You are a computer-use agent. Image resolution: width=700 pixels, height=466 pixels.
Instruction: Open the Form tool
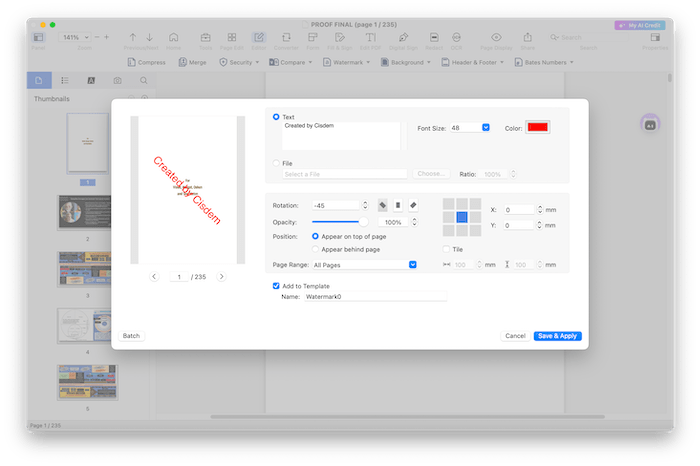313,37
